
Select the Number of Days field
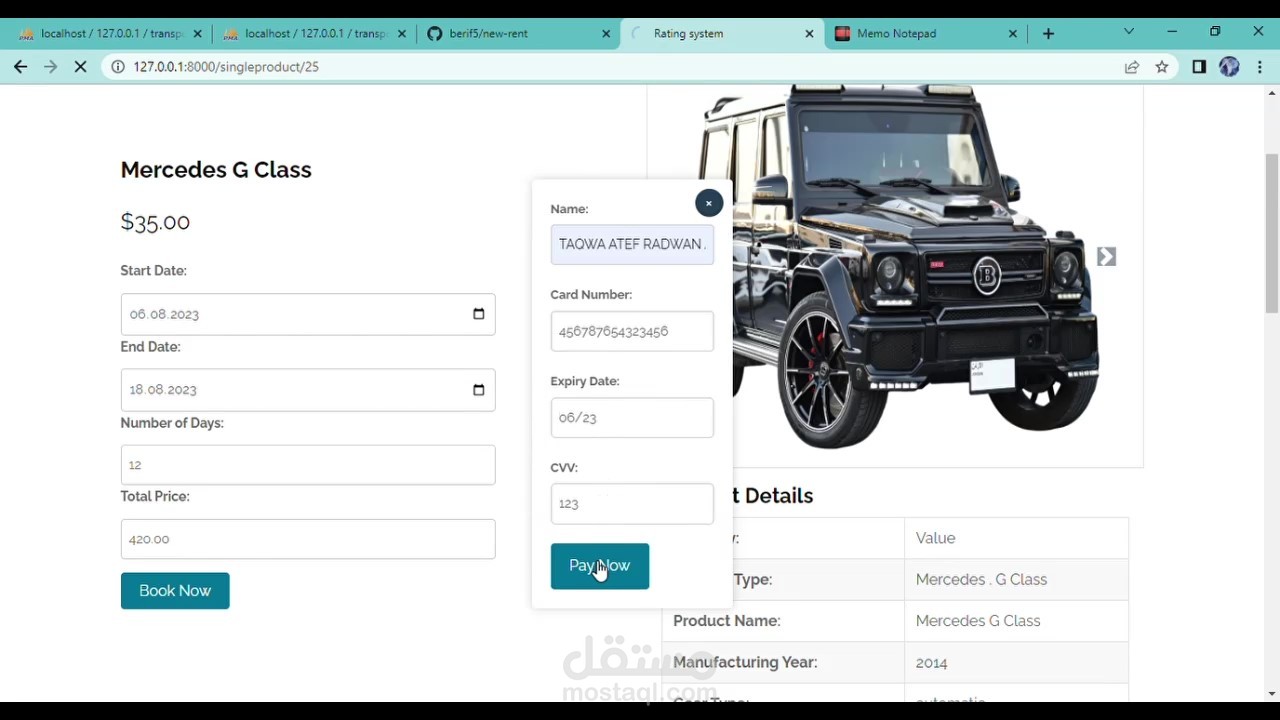pyautogui.click(x=308, y=465)
